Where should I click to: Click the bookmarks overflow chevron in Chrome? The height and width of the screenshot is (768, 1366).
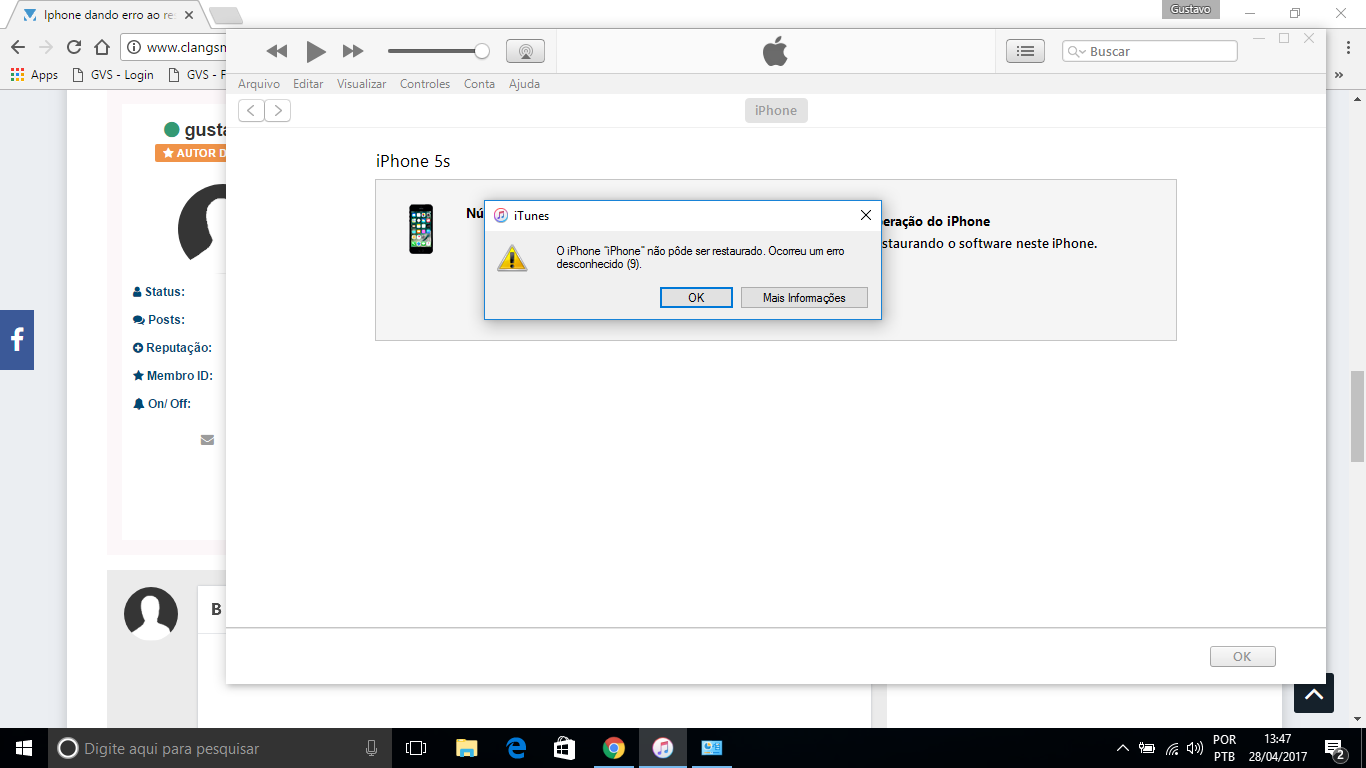pos(1339,75)
